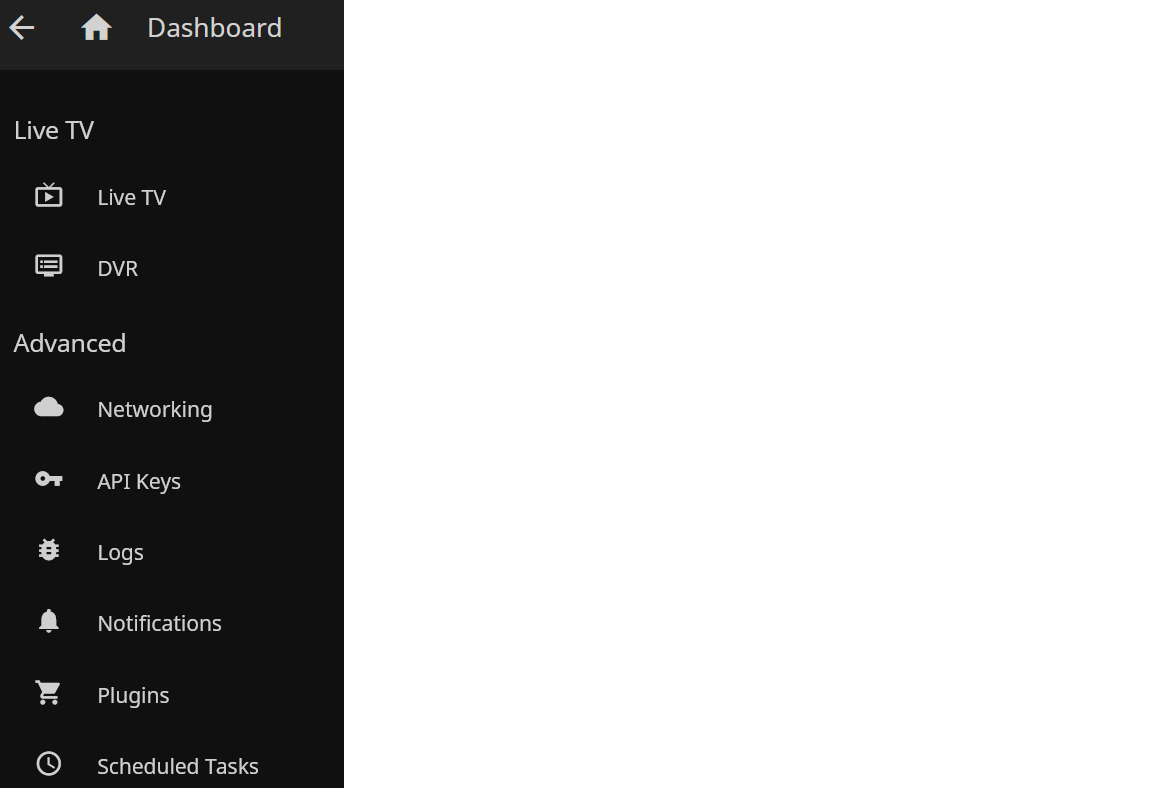Screen dimensions: 1152x788
Task: Go to Networking settings
Action: tap(154, 410)
